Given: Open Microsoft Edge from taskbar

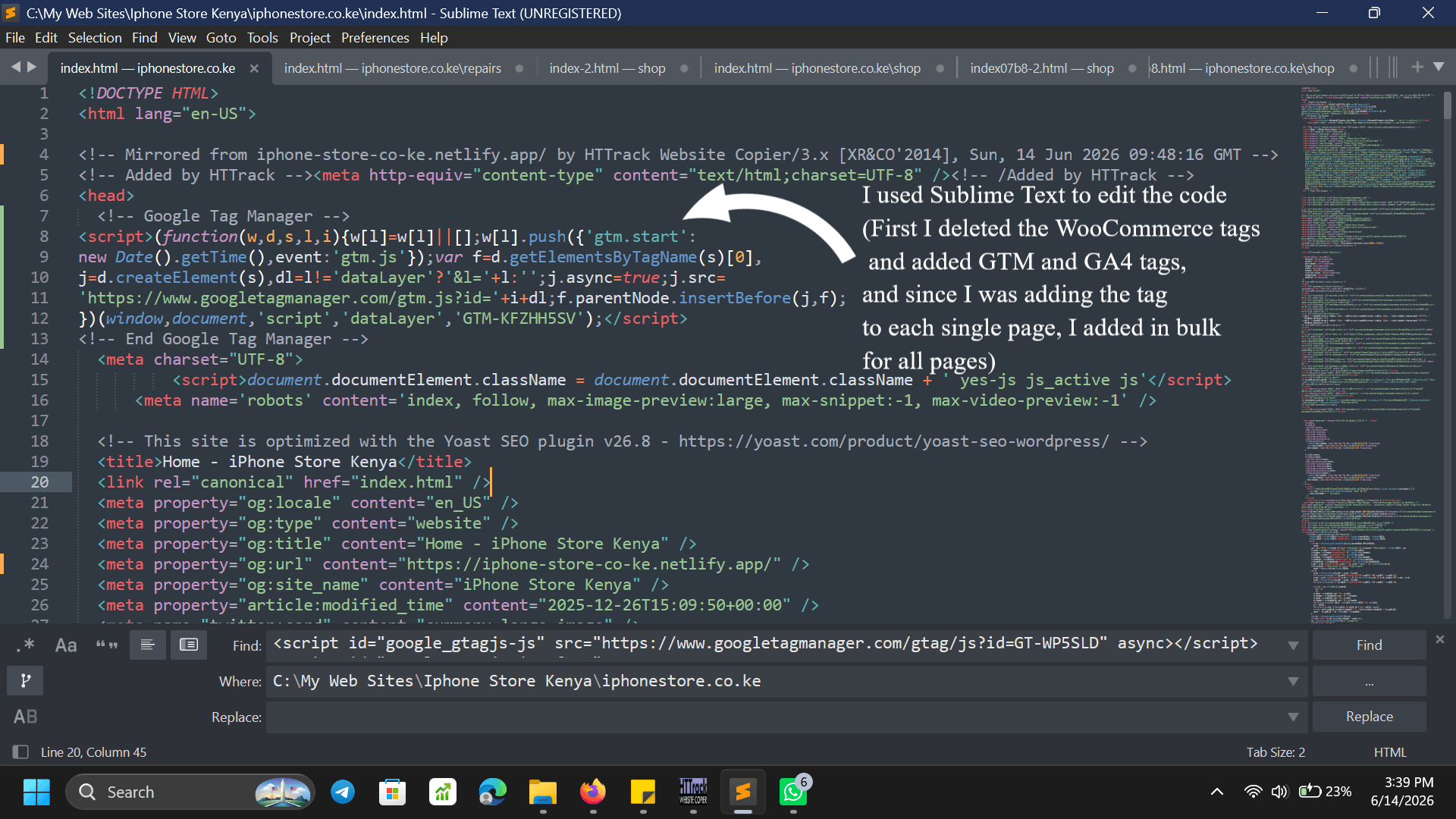Looking at the screenshot, I should (x=493, y=792).
